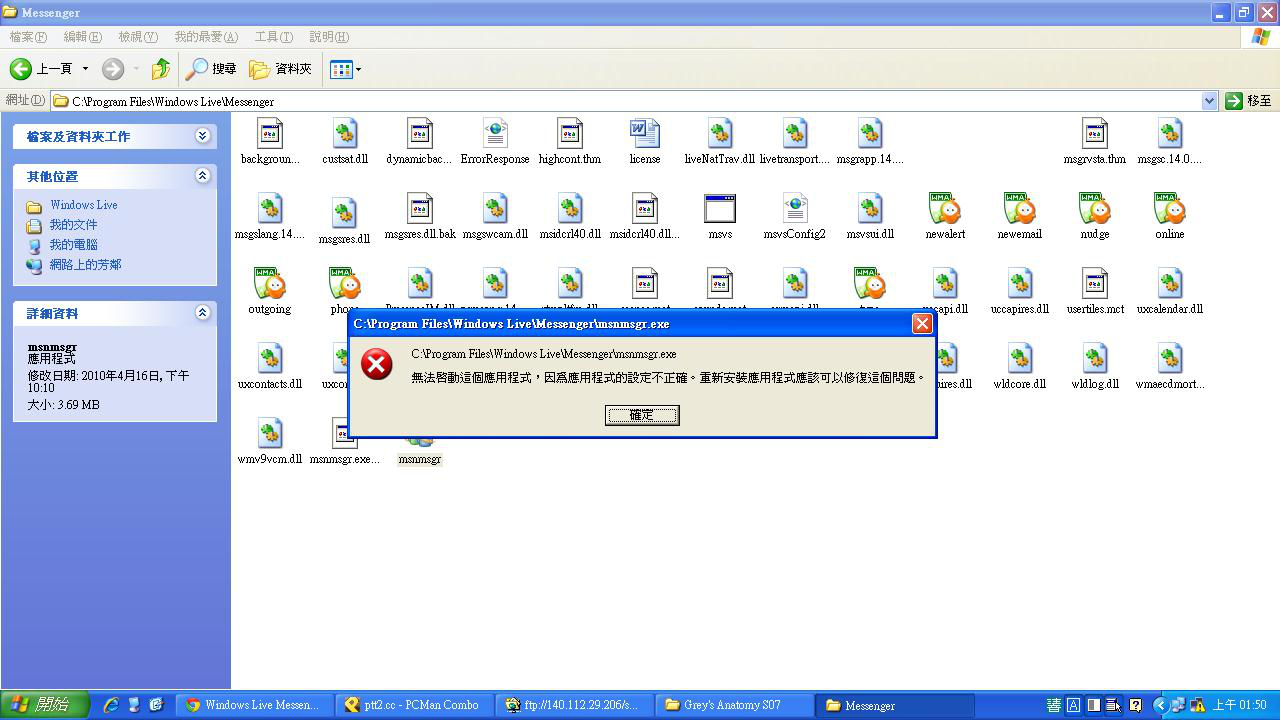Select the wmv9vcm.dll file icon

click(270, 433)
